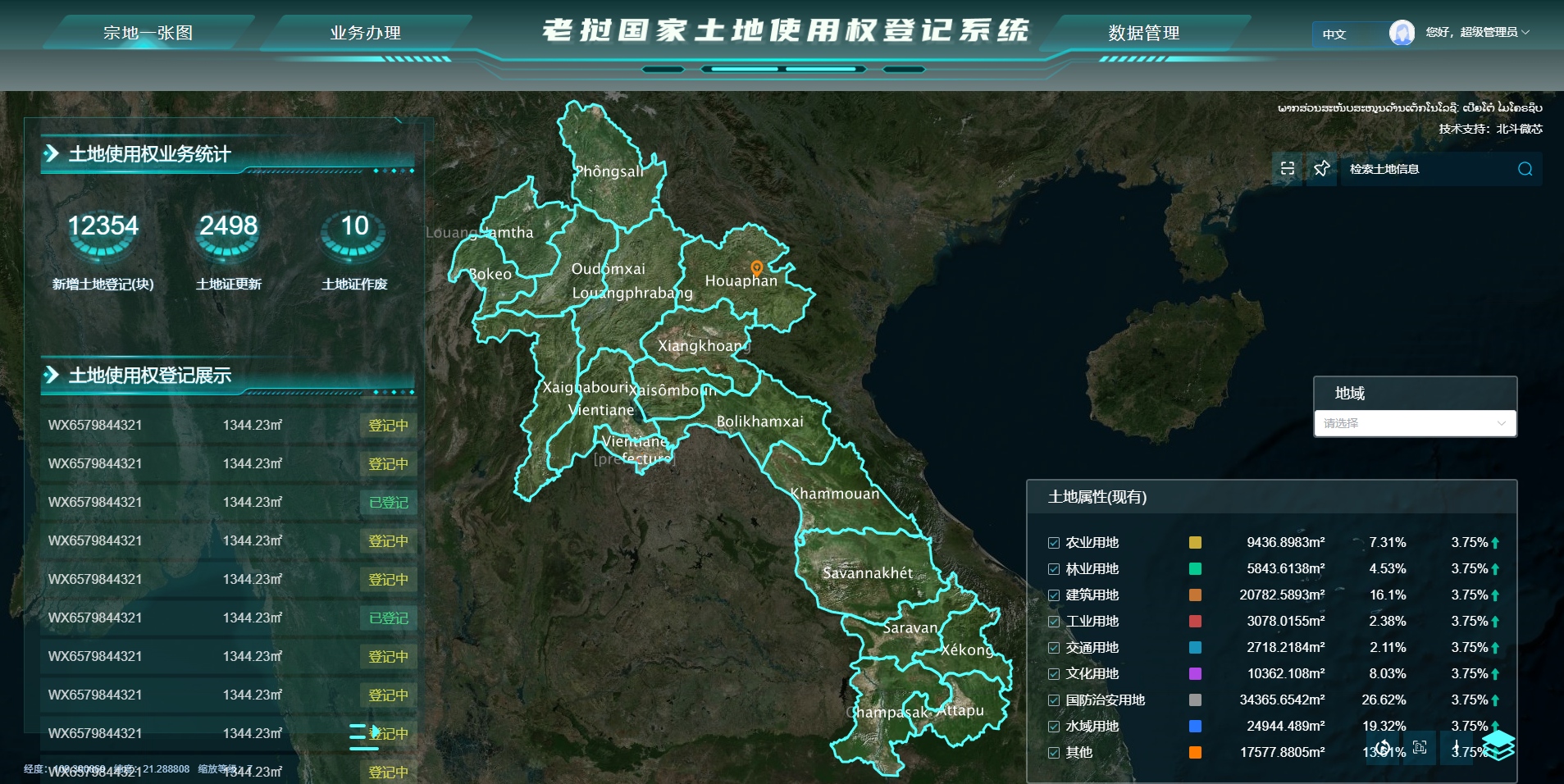This screenshot has height=784, width=1564.
Task: Click the super administrator avatar icon
Action: click(x=1402, y=33)
